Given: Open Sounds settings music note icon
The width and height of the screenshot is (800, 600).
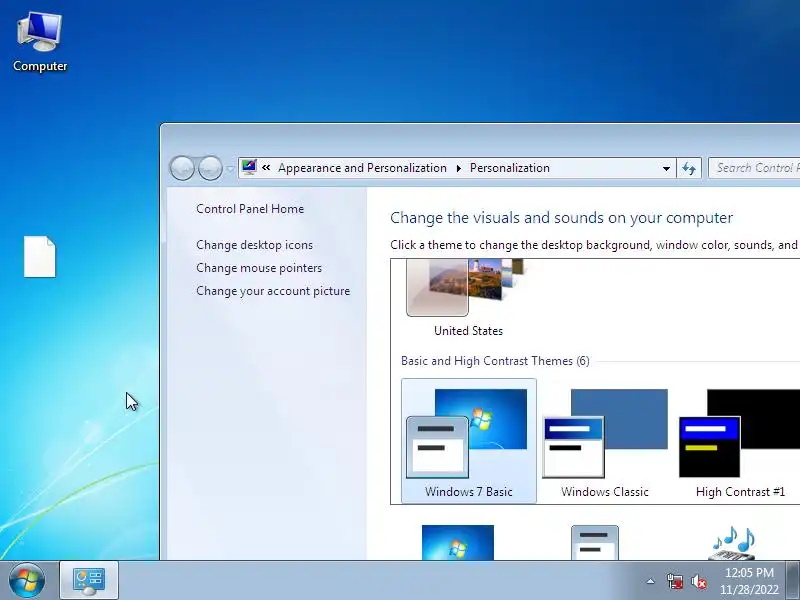Looking at the screenshot, I should click(x=733, y=543).
